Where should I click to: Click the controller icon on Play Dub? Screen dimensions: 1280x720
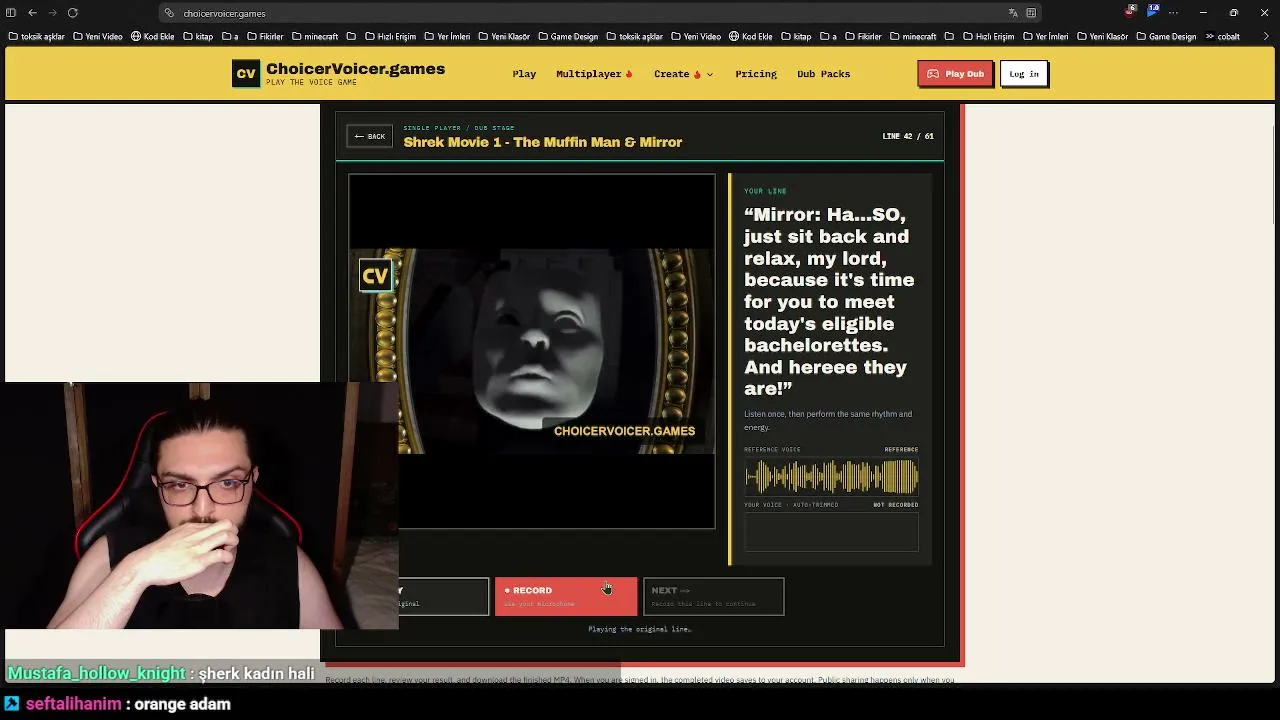click(933, 74)
